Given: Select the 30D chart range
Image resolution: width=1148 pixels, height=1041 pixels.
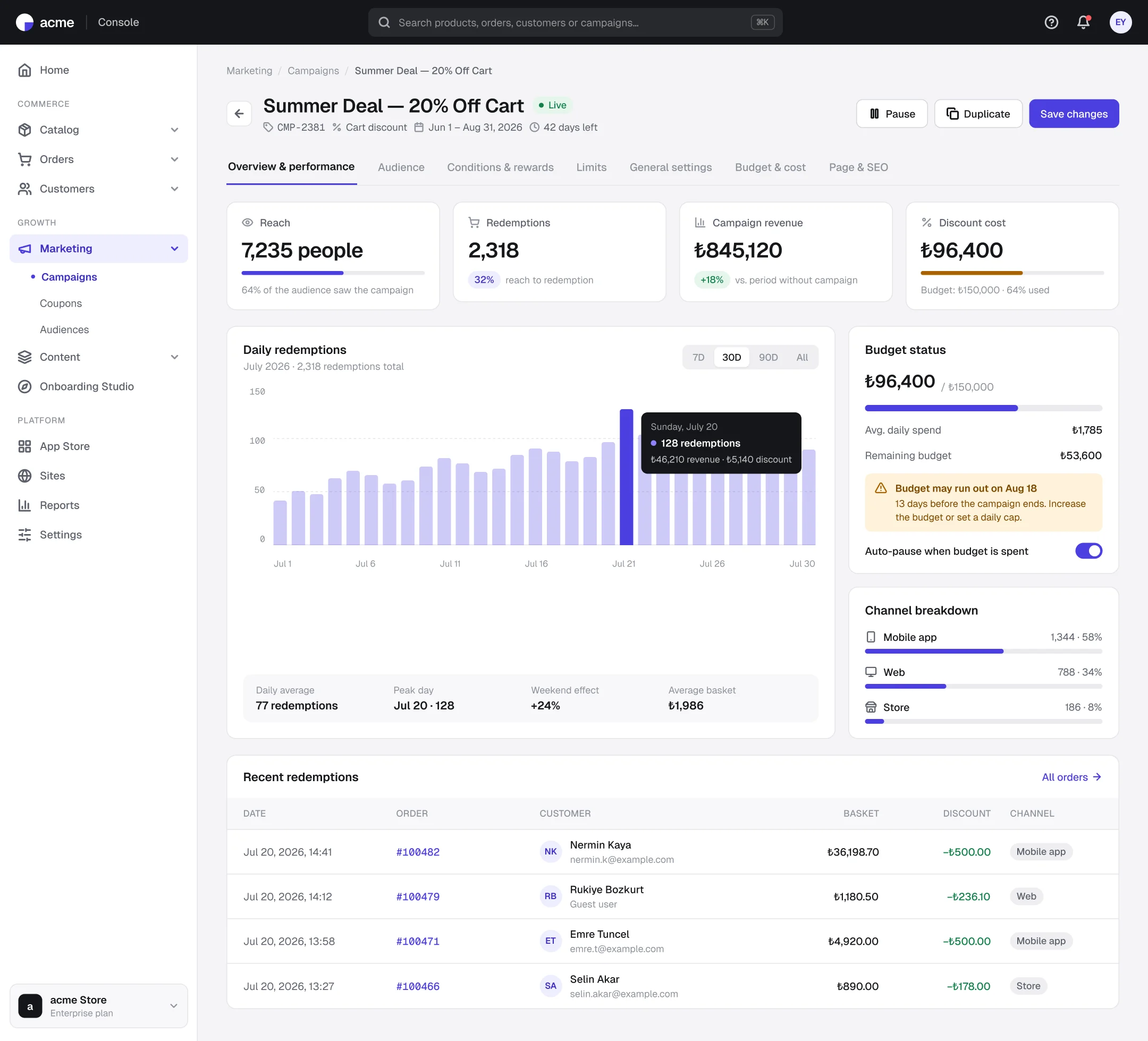Looking at the screenshot, I should (x=731, y=358).
